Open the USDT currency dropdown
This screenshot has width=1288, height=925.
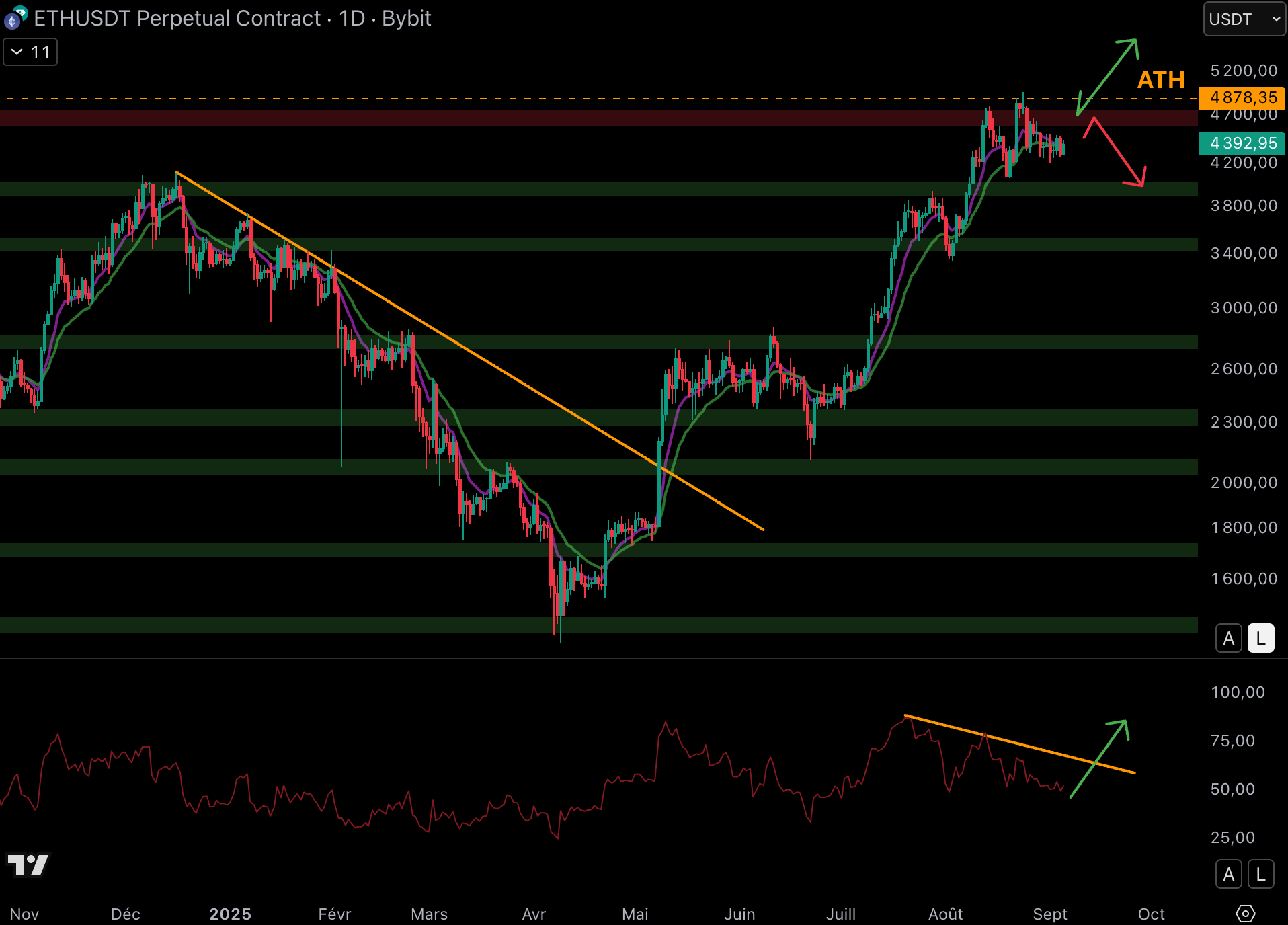(1244, 19)
